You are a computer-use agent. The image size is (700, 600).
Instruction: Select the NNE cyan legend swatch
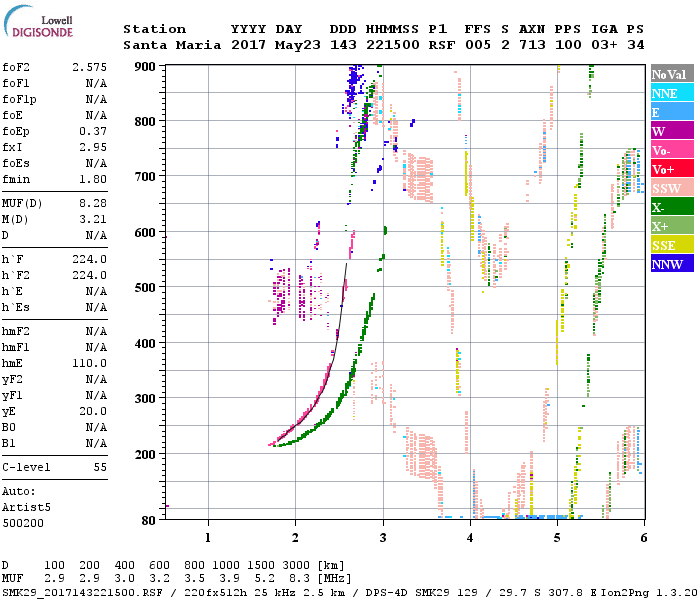[672, 93]
